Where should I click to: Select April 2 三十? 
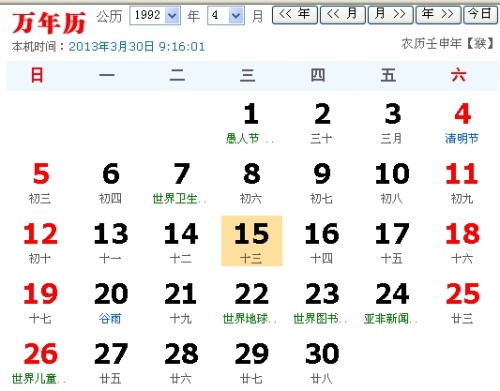322,123
